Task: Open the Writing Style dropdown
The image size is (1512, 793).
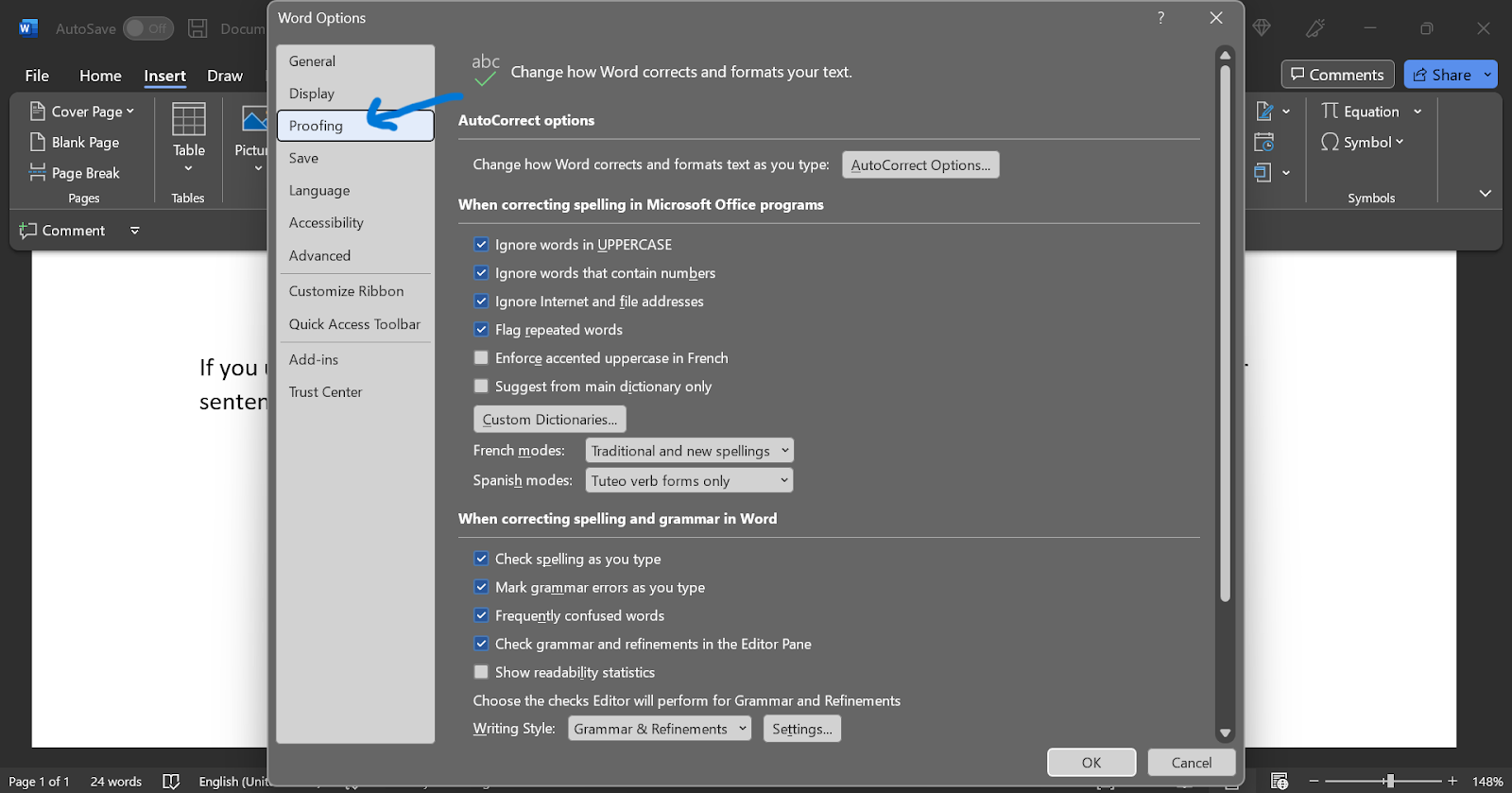Action: tap(660, 729)
